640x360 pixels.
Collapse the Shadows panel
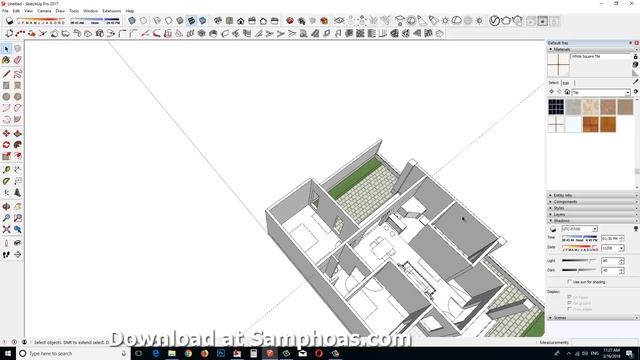pos(551,221)
